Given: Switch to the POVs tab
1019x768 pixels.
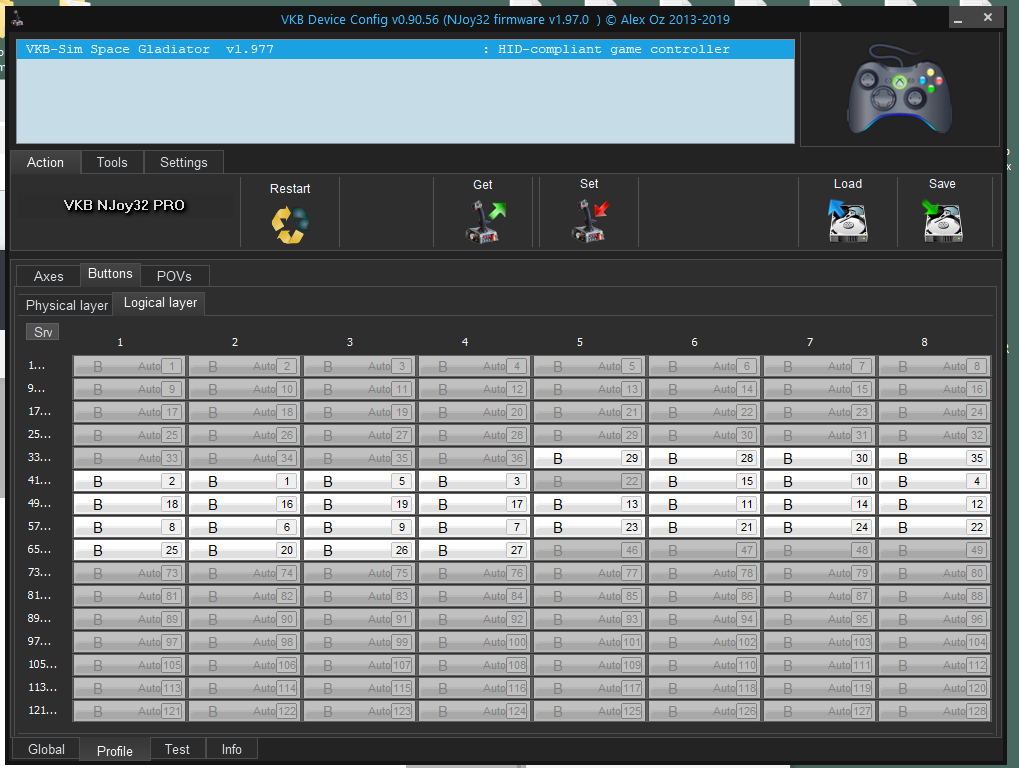Looking at the screenshot, I should coord(174,276).
